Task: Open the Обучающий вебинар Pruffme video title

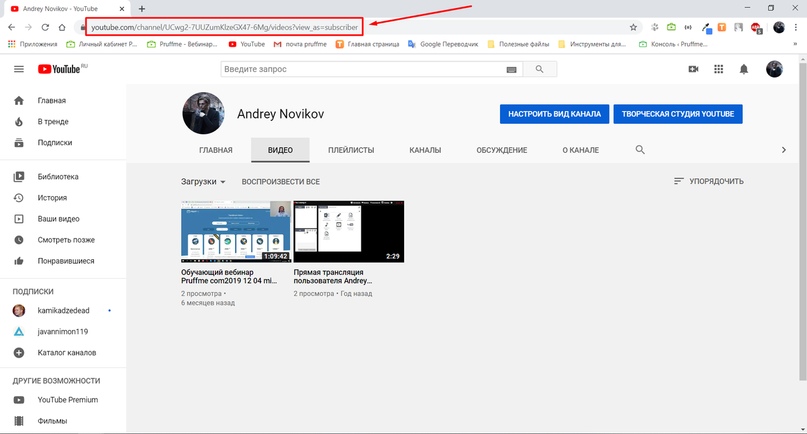Action: (229, 276)
